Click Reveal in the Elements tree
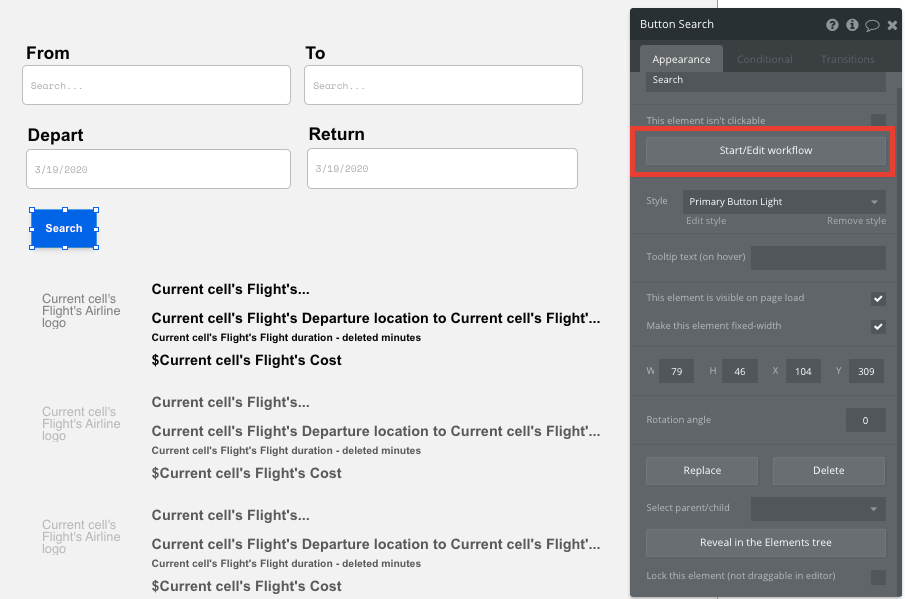This screenshot has width=905, height=599. (765, 543)
